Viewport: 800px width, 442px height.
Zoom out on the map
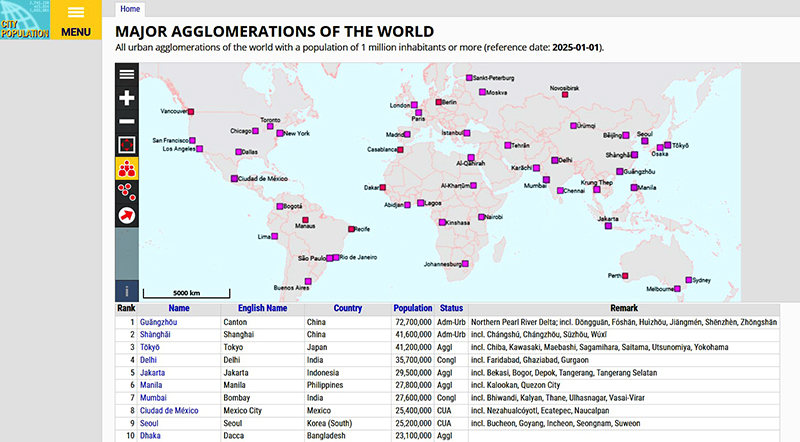coord(127,121)
